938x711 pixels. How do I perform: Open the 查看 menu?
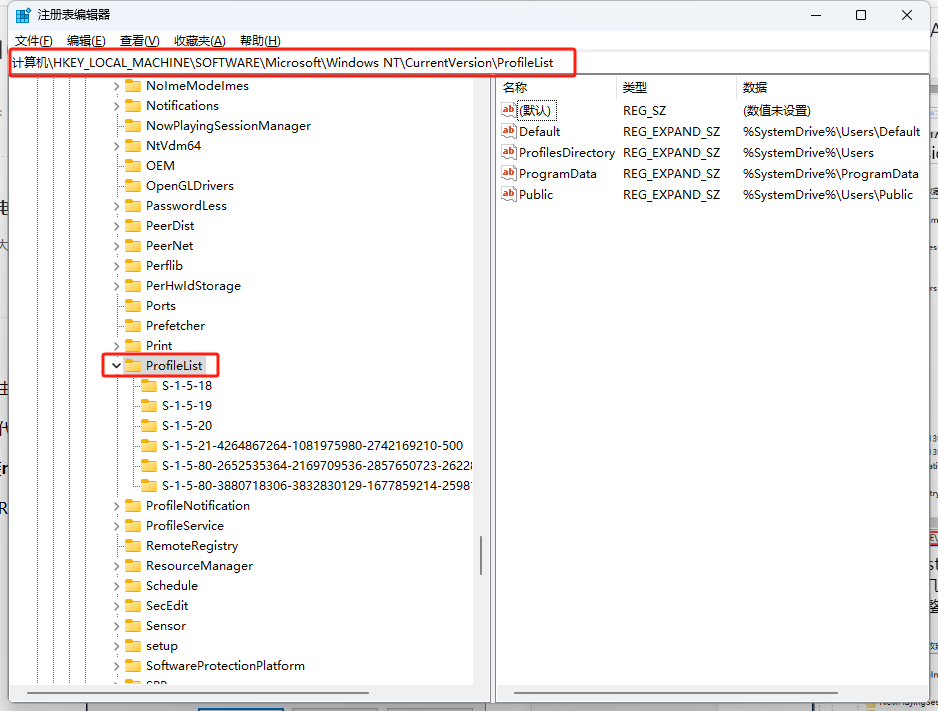pyautogui.click(x=140, y=40)
